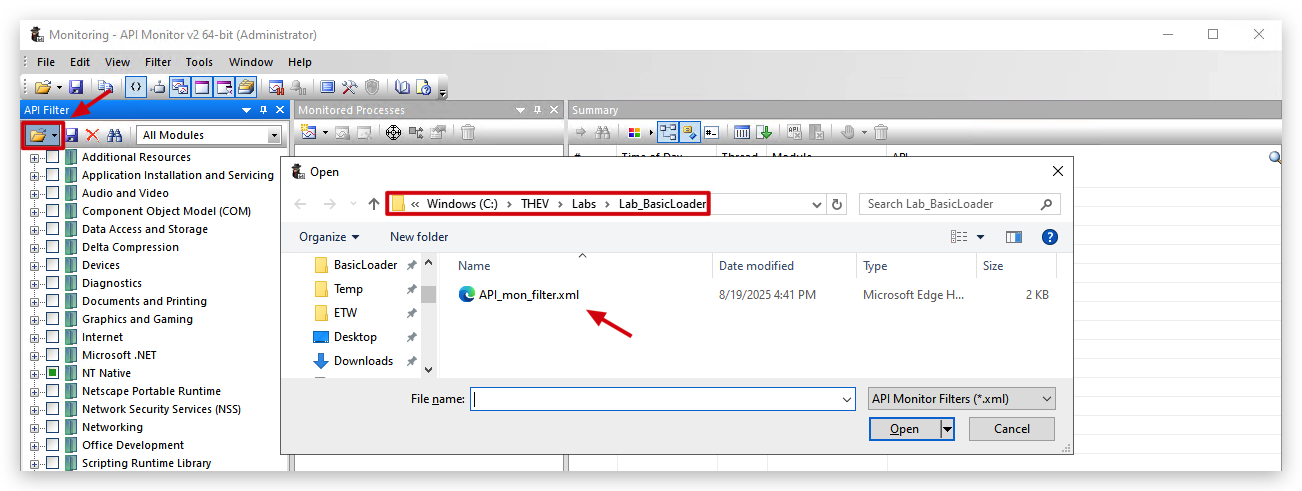Open the Edit menu
1302x491 pixels.
[80, 62]
